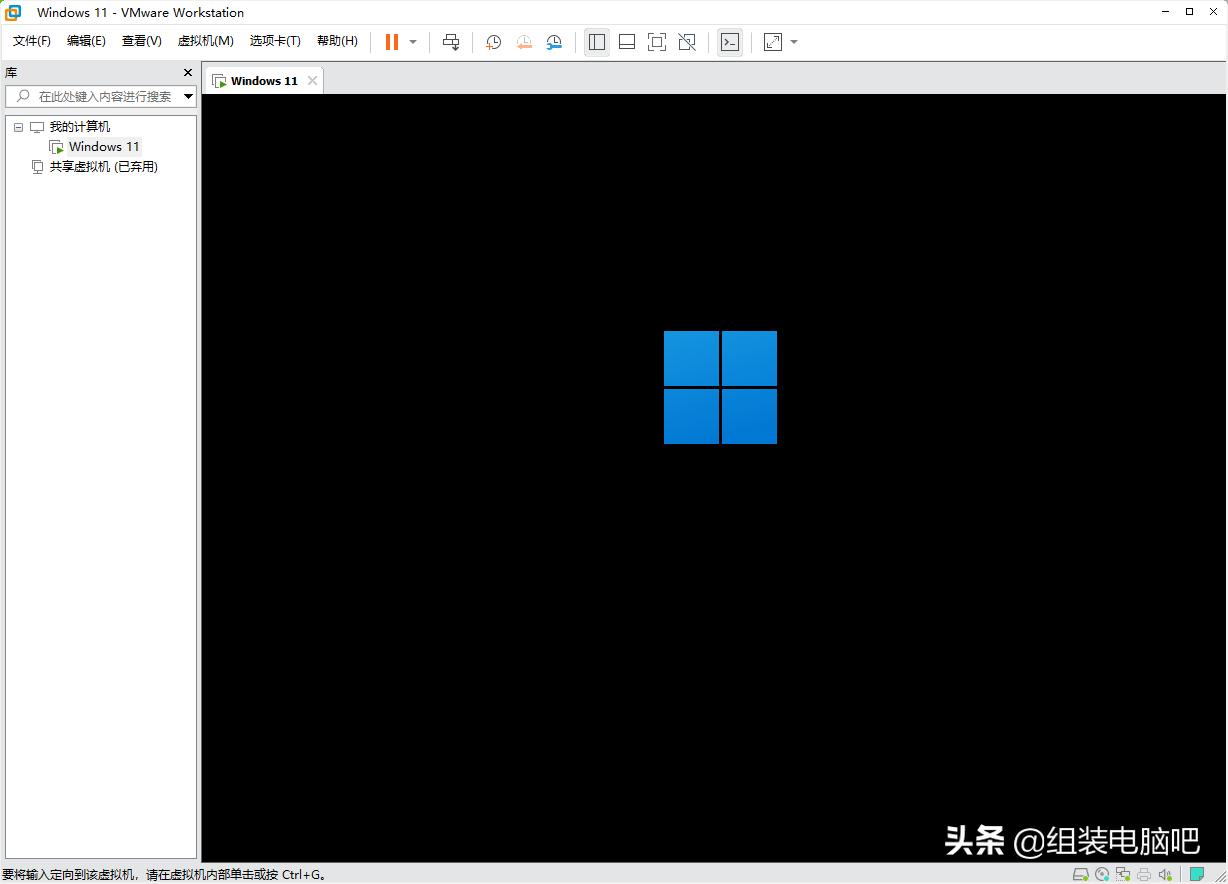Screen dimensions: 1228x884
Task: Toggle the console view button
Action: pyautogui.click(x=731, y=42)
